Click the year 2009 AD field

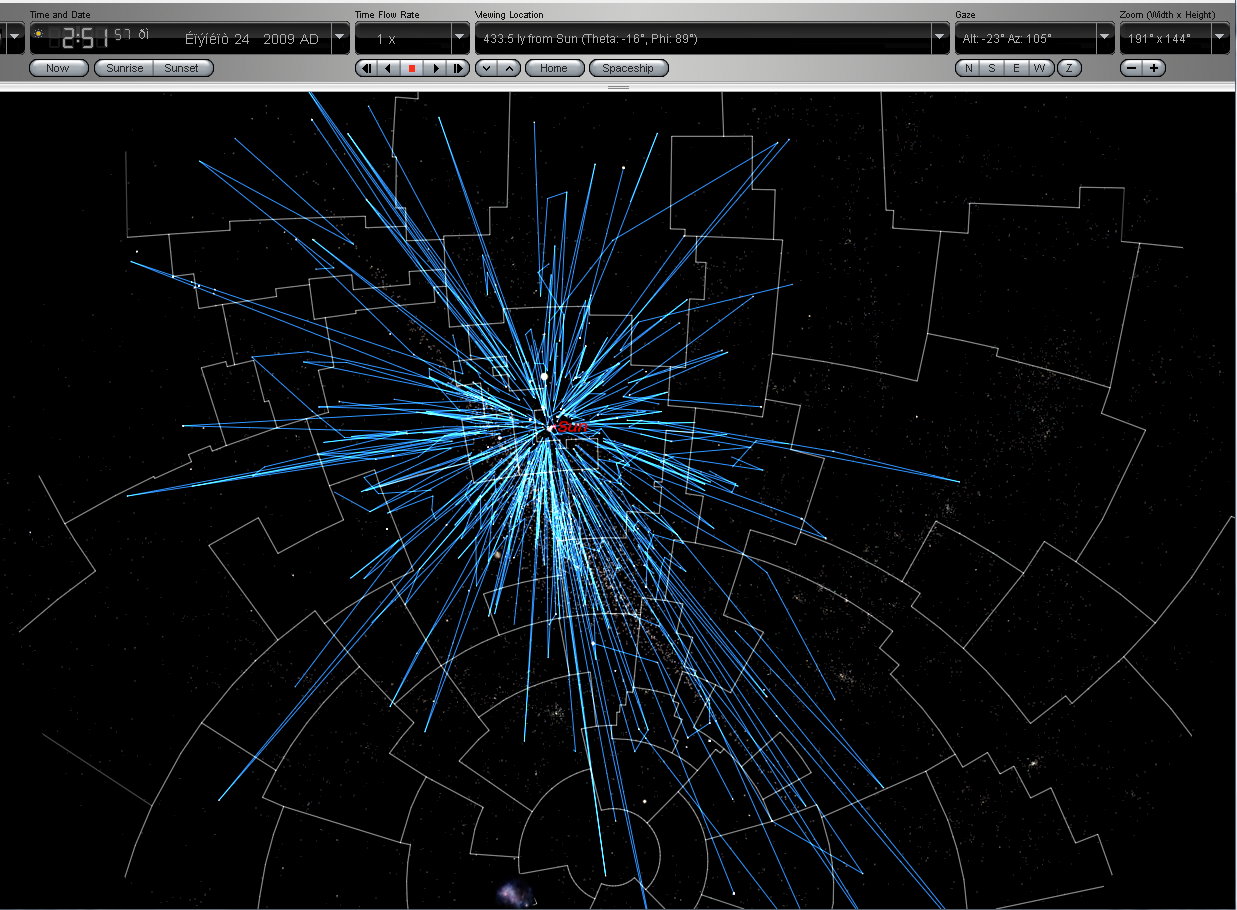(290, 39)
